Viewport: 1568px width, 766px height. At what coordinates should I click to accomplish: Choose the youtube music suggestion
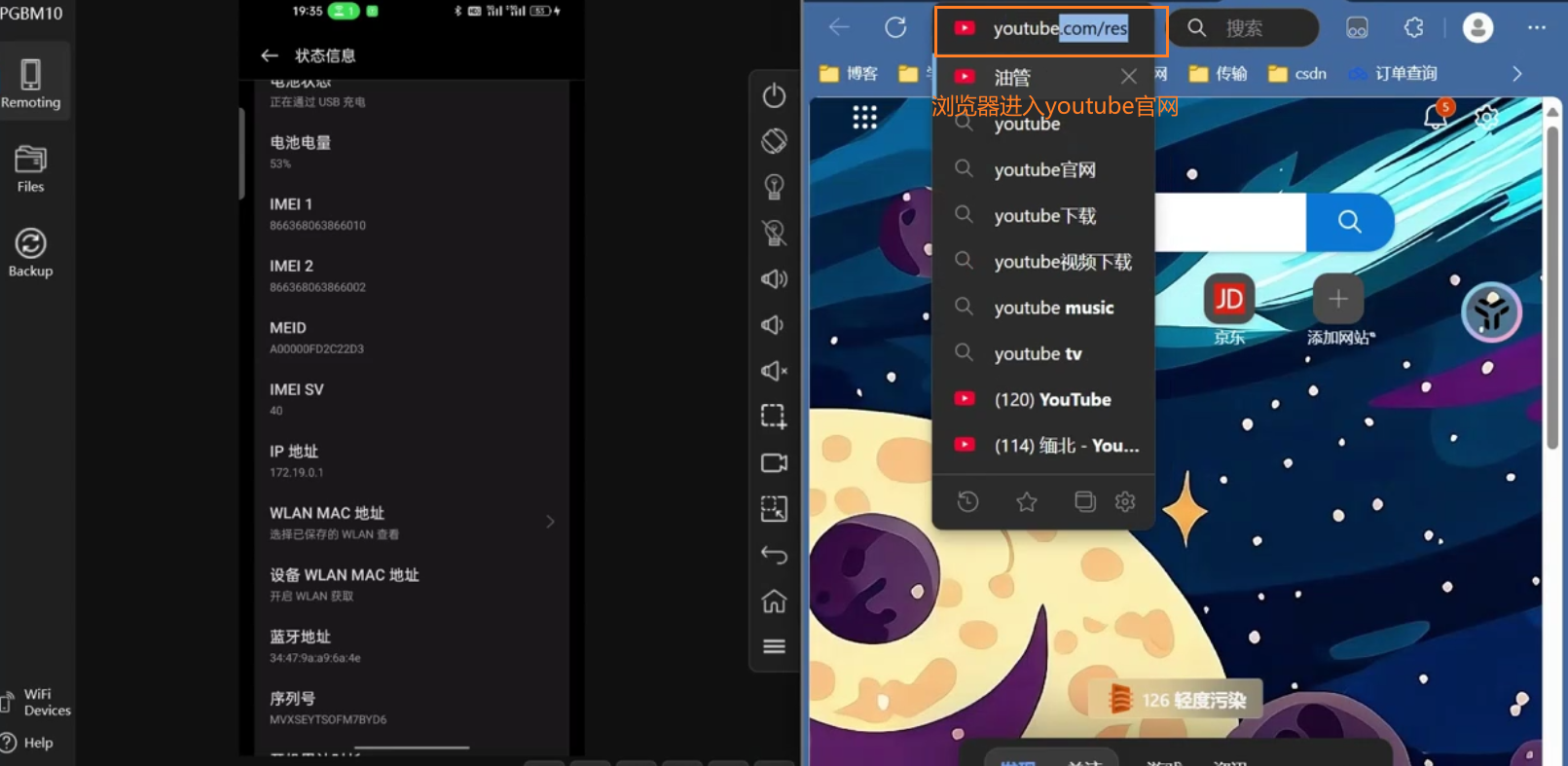point(1043,308)
